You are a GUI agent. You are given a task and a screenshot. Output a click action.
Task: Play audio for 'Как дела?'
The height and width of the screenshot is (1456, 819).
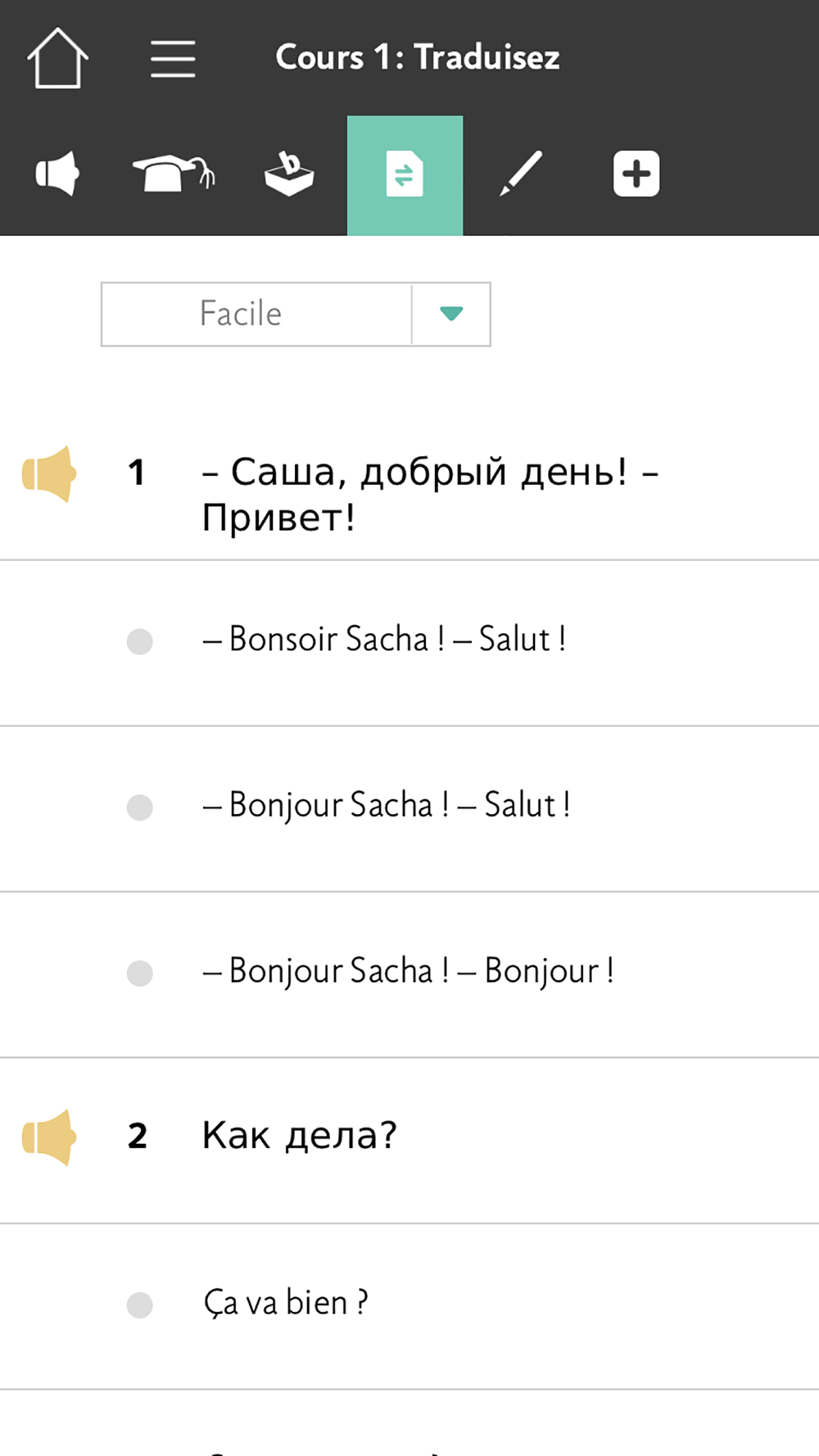point(49,1137)
